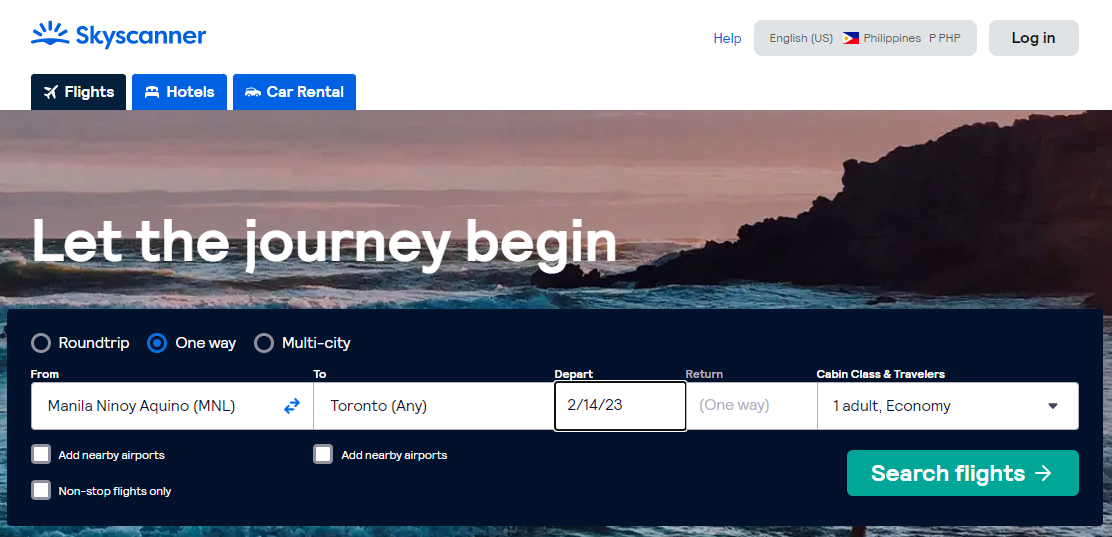Image resolution: width=1112 pixels, height=537 pixels.
Task: Check Add nearby airports under From
Action: pyautogui.click(x=41, y=455)
